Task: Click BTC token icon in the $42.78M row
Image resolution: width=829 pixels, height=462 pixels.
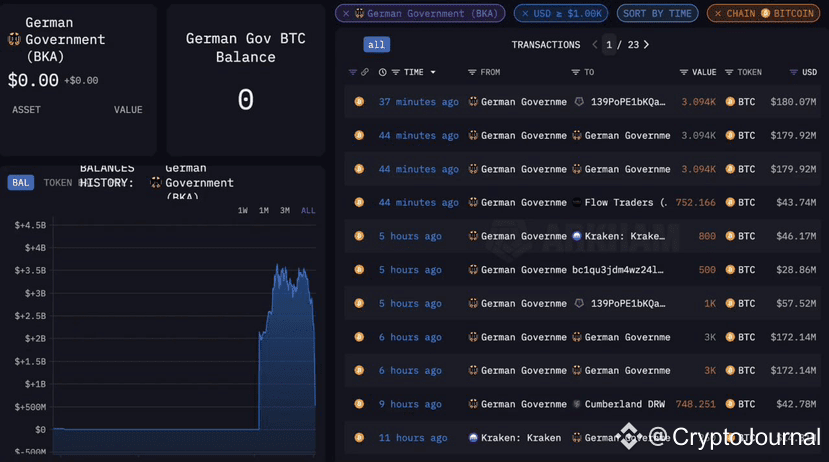Action: pos(730,404)
